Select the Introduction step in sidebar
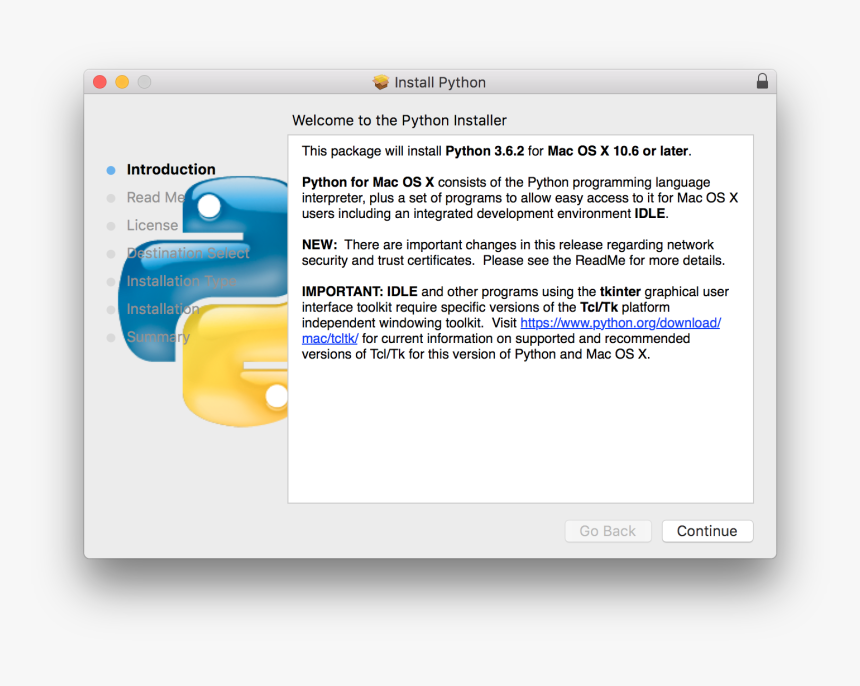The height and width of the screenshot is (686, 860). pos(171,169)
